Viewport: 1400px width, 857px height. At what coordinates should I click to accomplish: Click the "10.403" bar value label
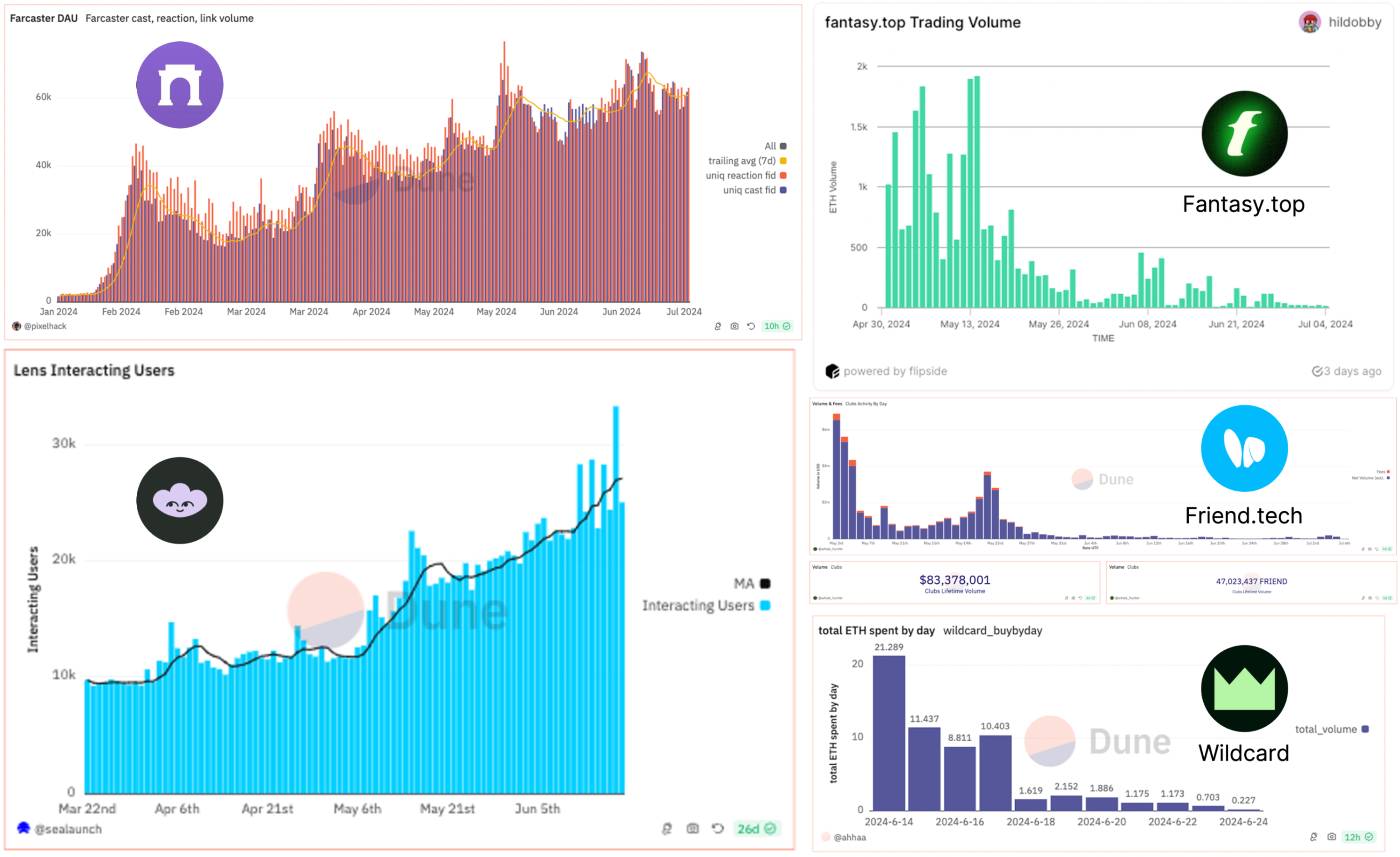click(995, 726)
